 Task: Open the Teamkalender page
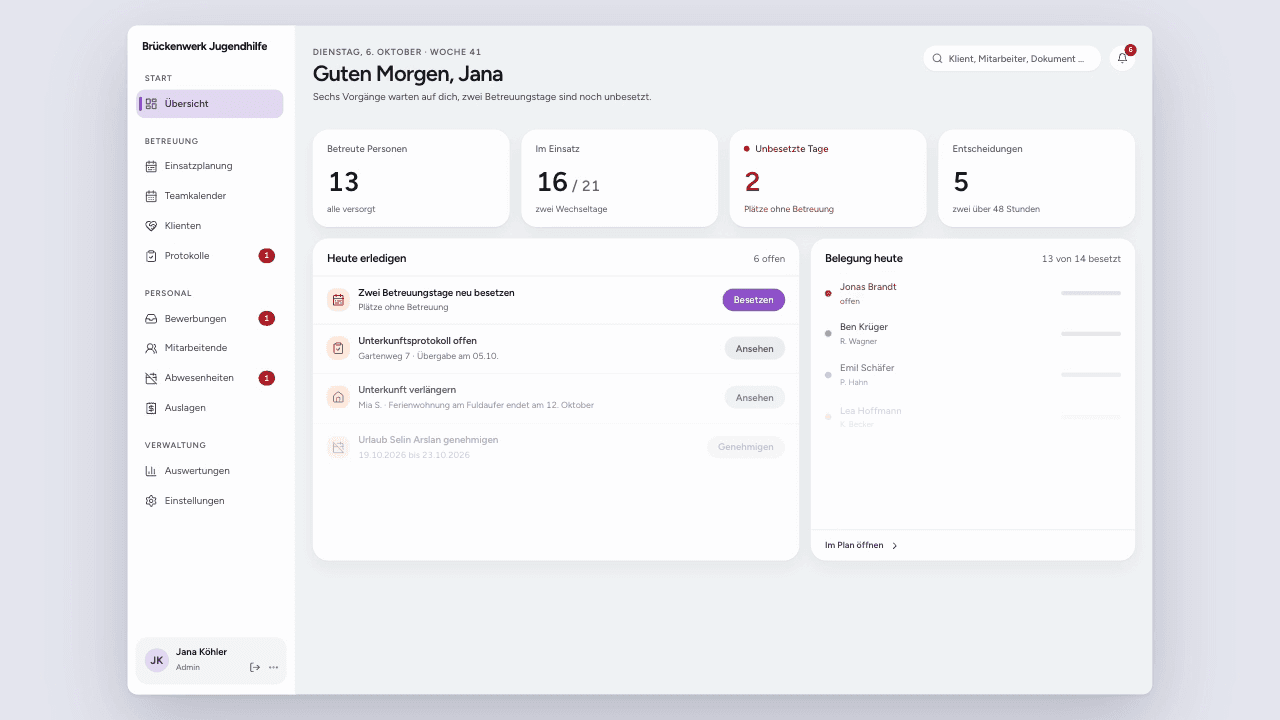pos(210,196)
